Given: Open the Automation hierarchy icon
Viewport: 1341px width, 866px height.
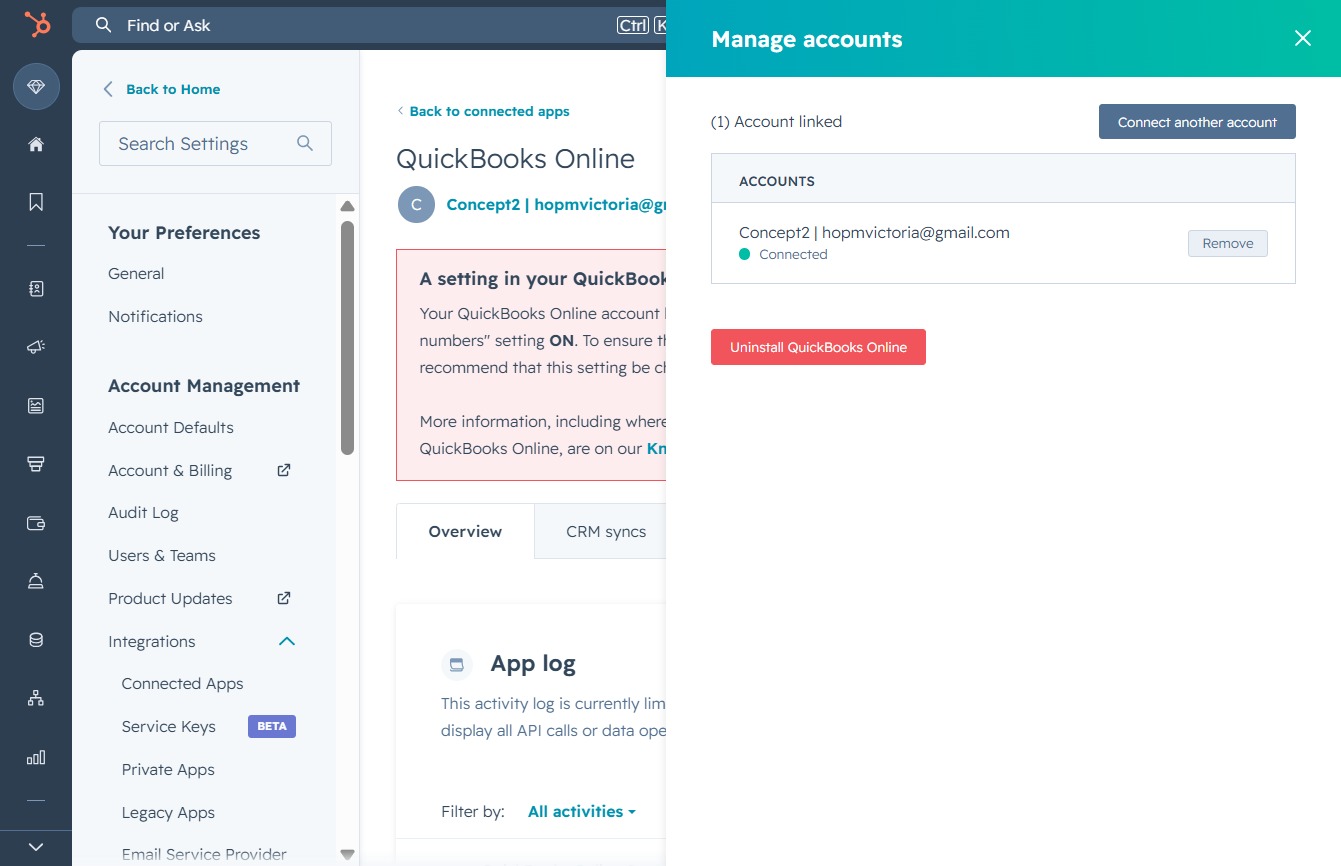Looking at the screenshot, I should [x=36, y=698].
